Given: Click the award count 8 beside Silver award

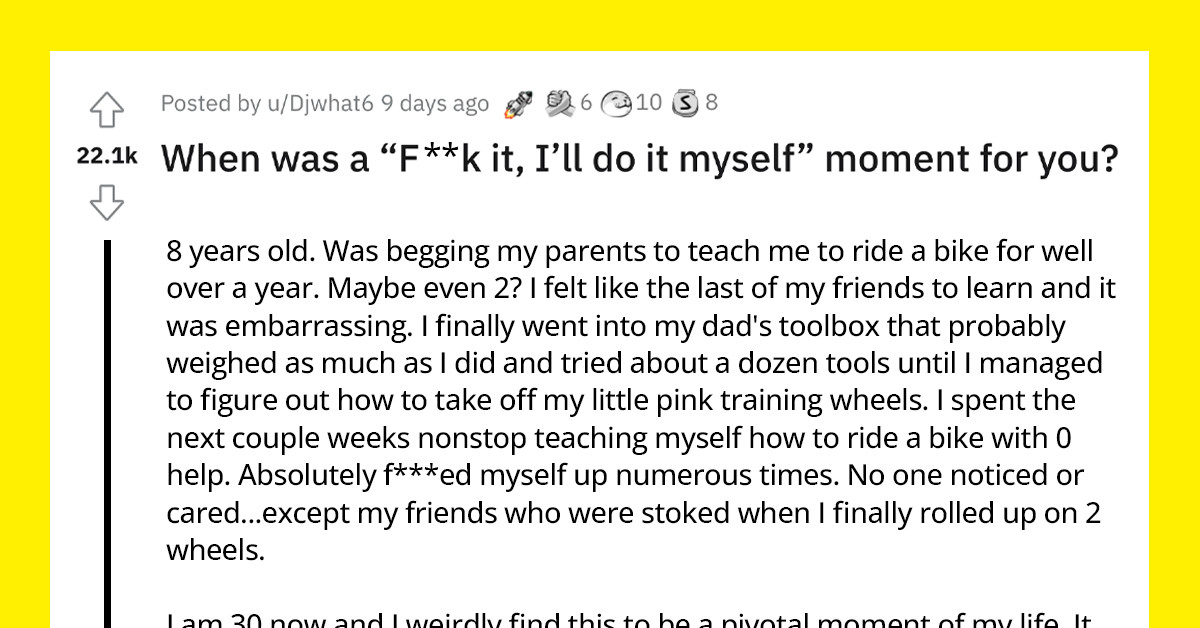Looking at the screenshot, I should pyautogui.click(x=712, y=102).
